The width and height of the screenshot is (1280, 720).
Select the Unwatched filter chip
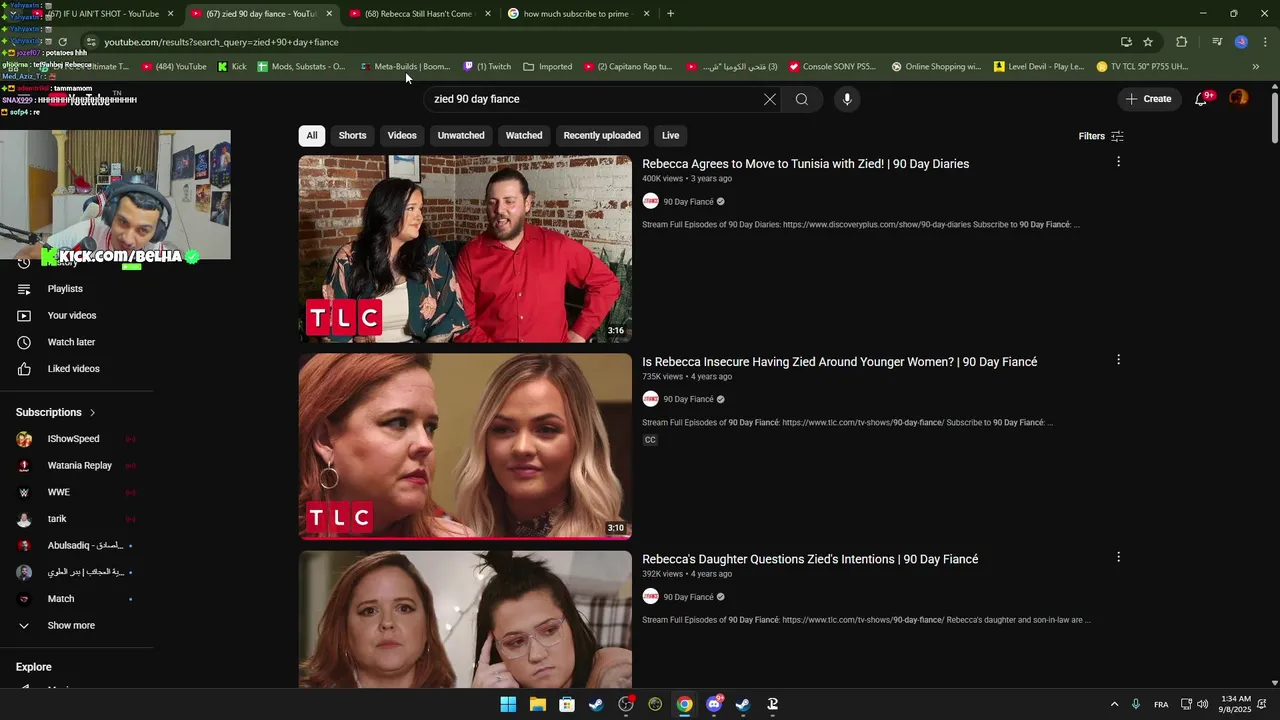coord(461,136)
